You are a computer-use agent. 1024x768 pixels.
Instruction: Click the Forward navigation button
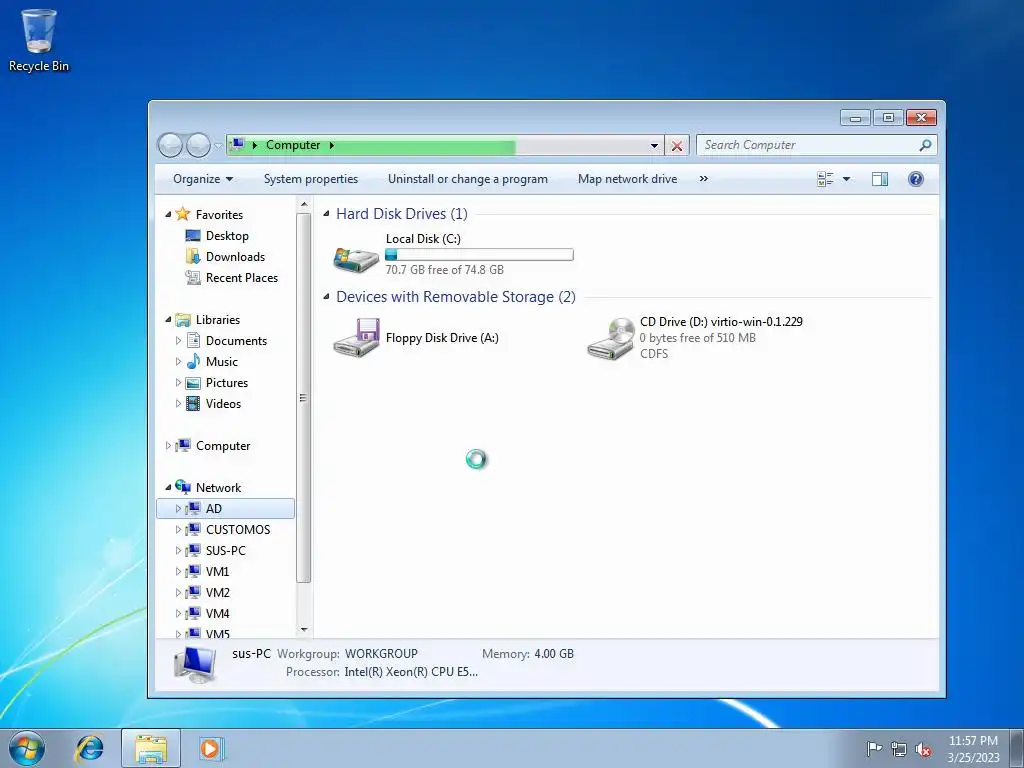[x=198, y=145]
